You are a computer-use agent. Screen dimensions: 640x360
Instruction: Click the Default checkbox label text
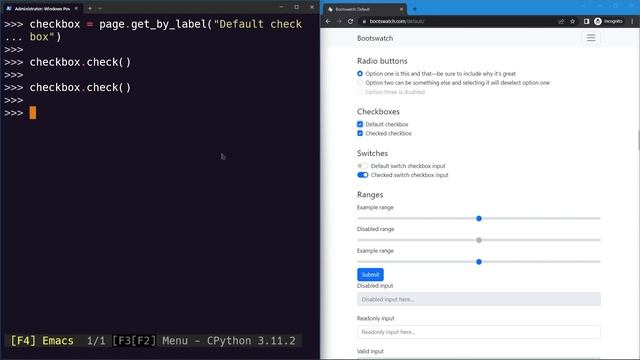pyautogui.click(x=387, y=124)
